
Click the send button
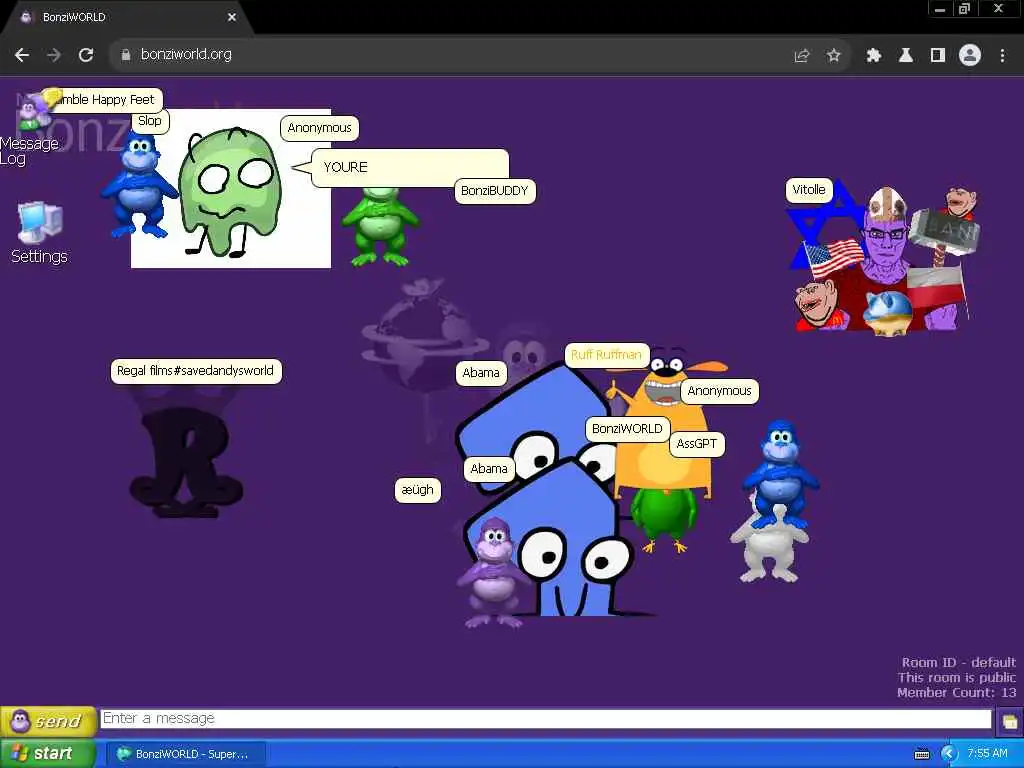48,721
